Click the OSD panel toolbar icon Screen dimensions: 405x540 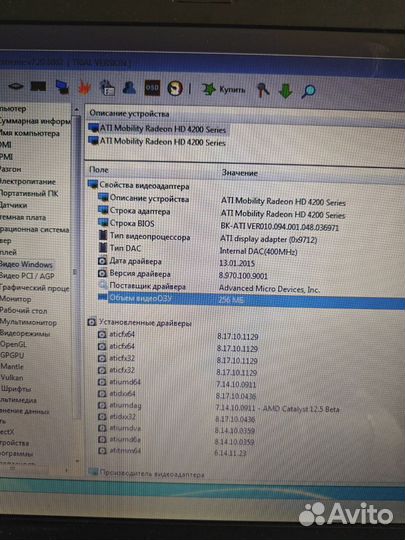coord(152,88)
